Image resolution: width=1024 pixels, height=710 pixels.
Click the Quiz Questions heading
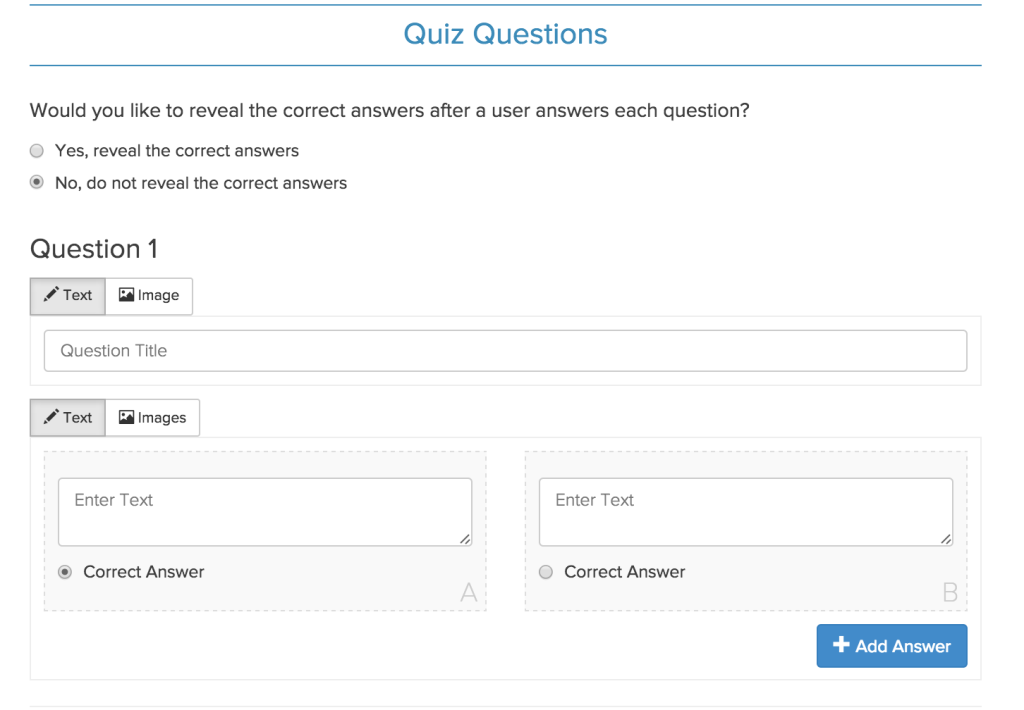coord(505,34)
